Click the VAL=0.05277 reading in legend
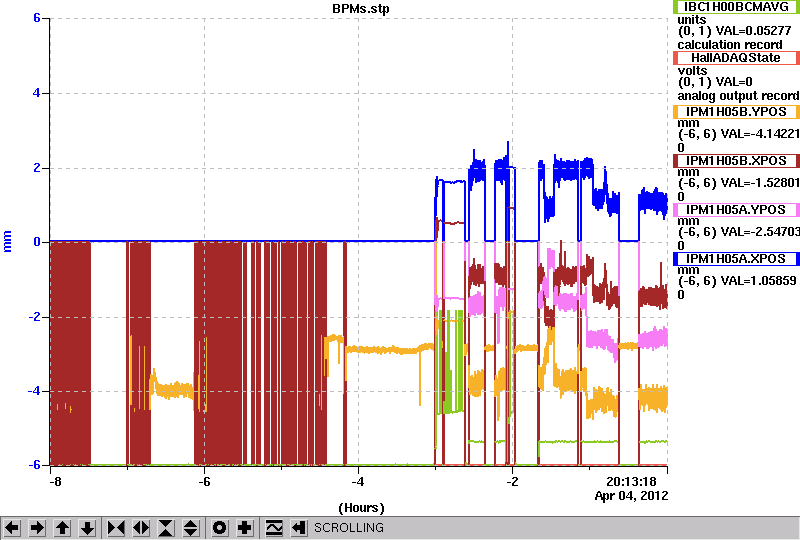Screen dimensions: 800x540 pos(754,31)
